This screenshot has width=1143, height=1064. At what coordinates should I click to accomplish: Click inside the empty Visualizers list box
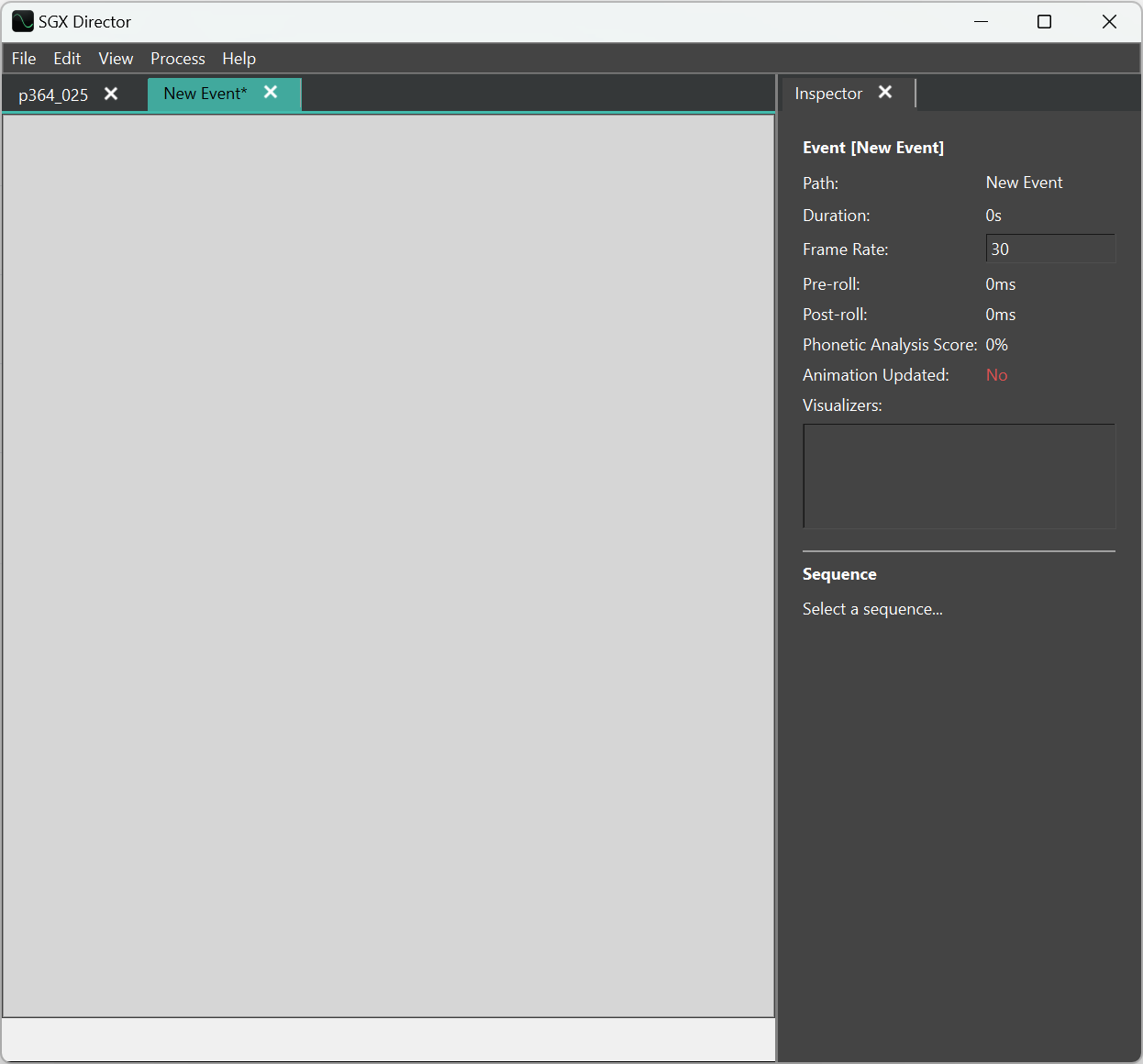[959, 476]
